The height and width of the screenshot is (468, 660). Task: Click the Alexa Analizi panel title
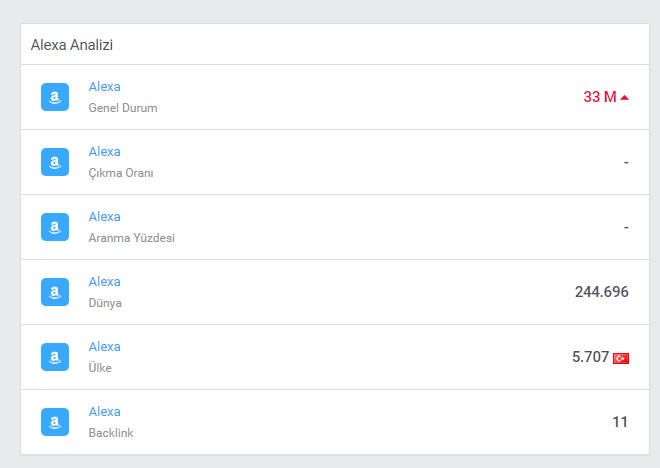pos(72,45)
